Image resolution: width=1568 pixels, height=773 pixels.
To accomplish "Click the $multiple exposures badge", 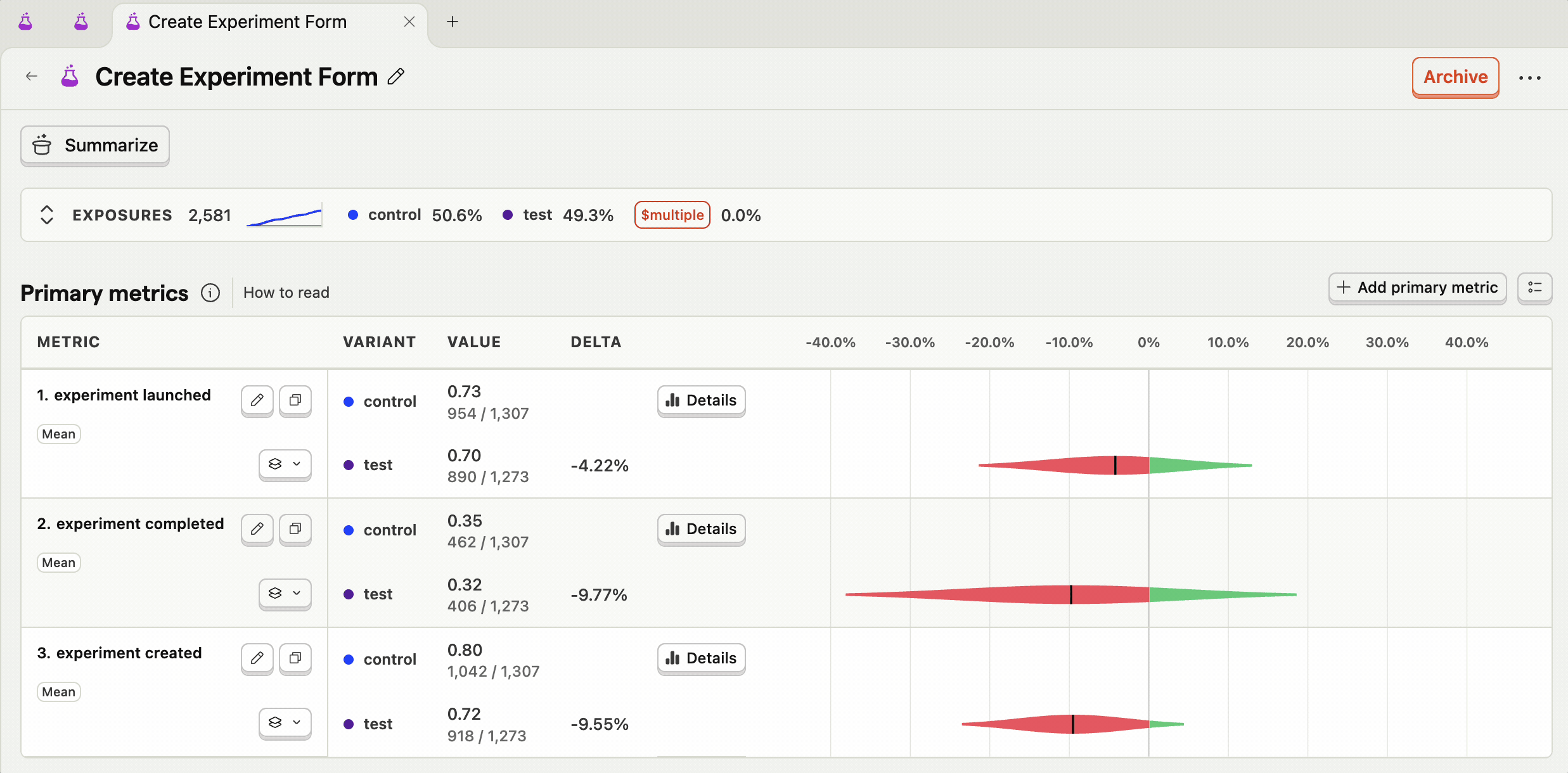I will click(x=671, y=215).
